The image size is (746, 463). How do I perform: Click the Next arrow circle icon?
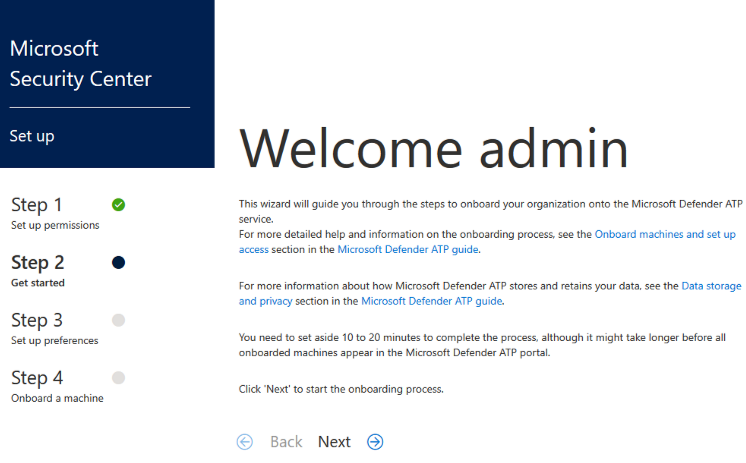click(375, 442)
